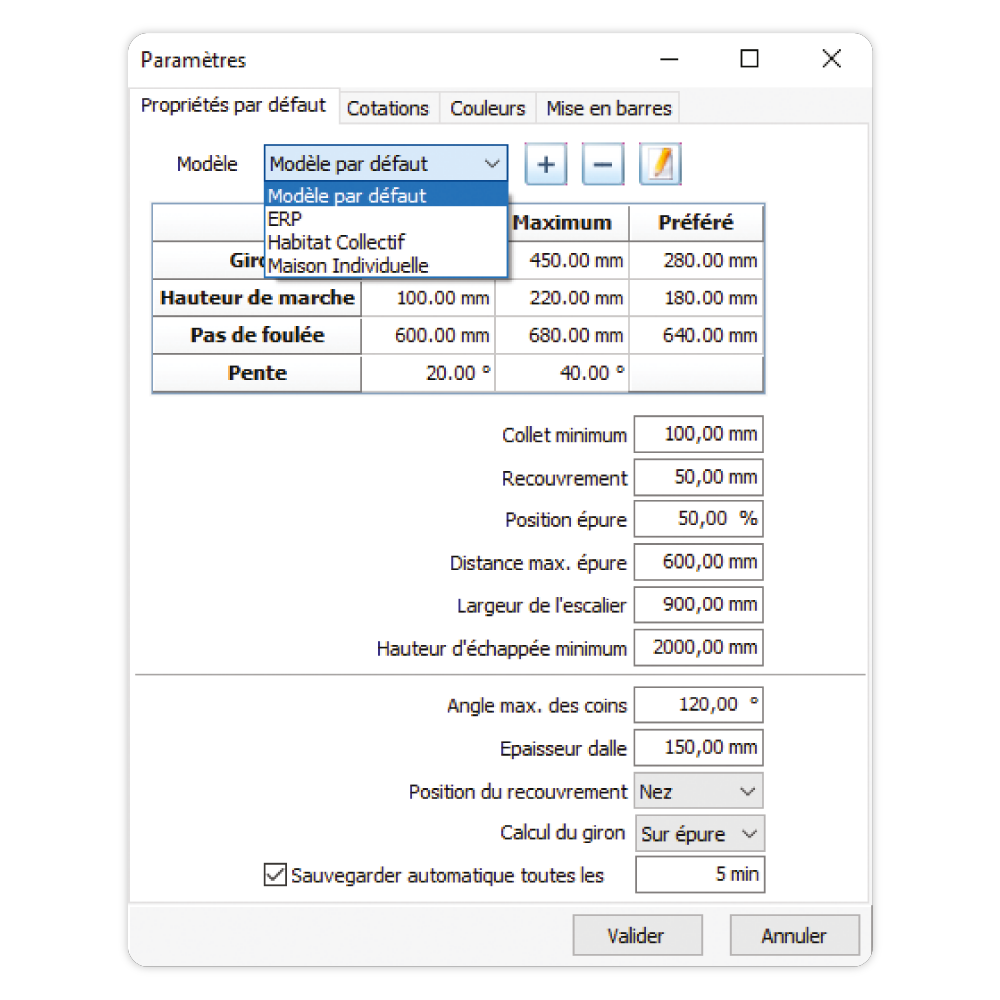The image size is (1000, 1000).
Task: Click the Collet minimum input field
Action: tap(699, 435)
